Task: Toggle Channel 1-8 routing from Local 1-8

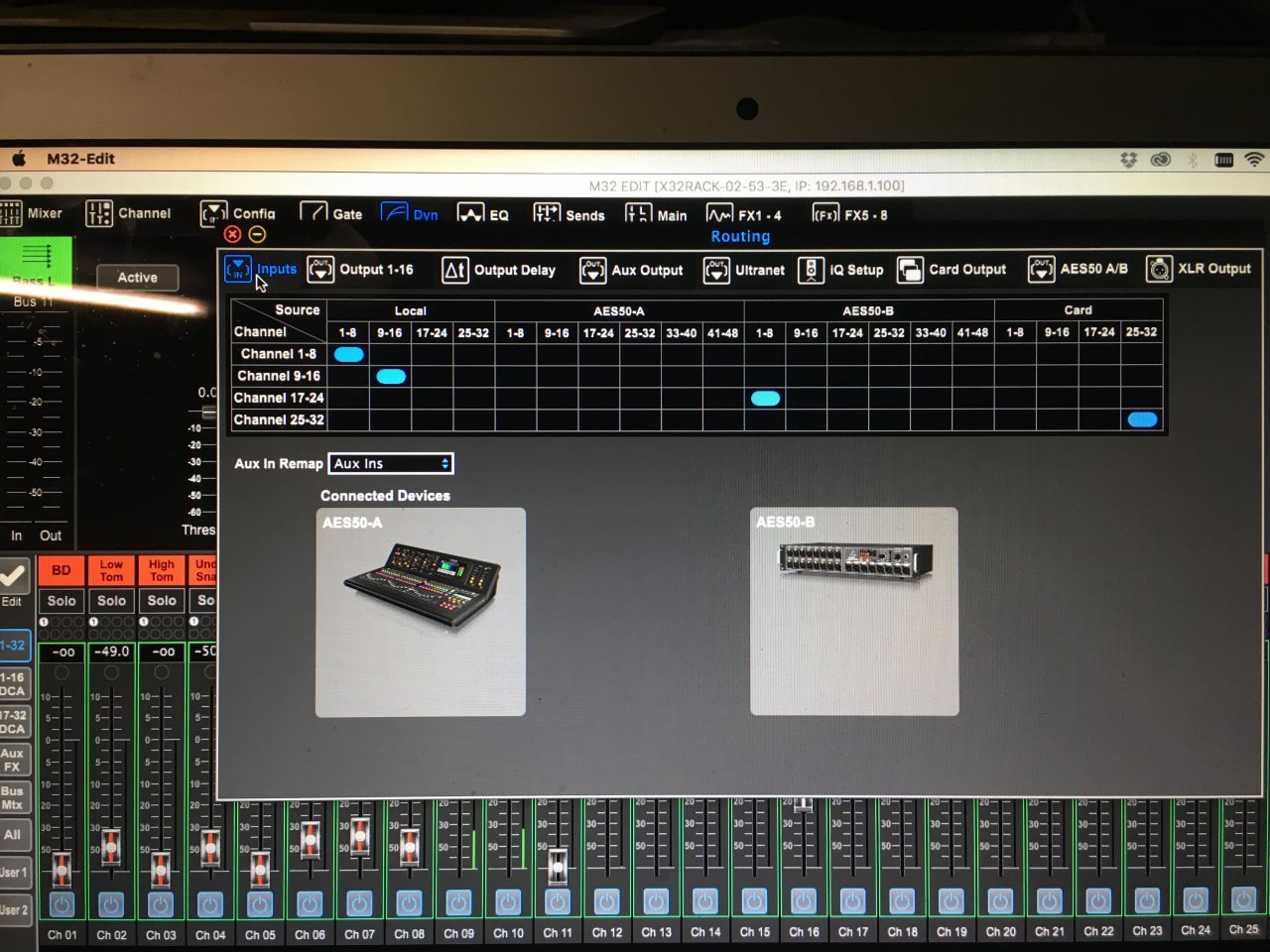Action: click(348, 354)
